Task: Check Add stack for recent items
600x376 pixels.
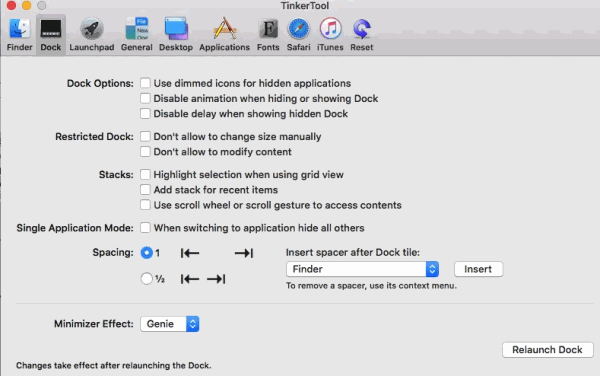Action: [145, 190]
